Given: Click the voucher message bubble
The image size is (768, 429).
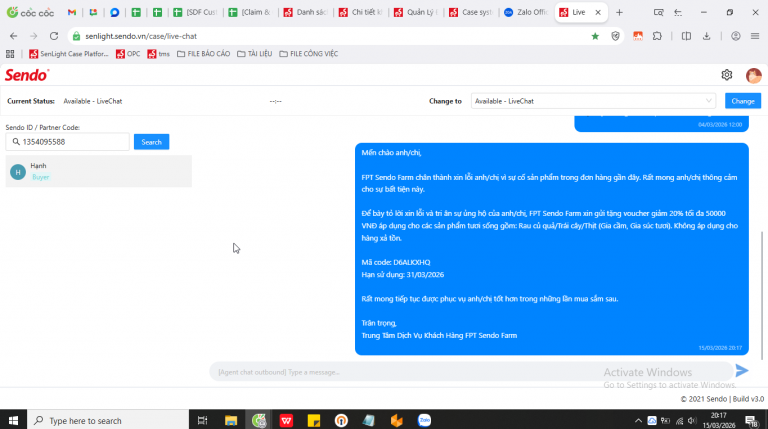Looking at the screenshot, I should pos(552,249).
